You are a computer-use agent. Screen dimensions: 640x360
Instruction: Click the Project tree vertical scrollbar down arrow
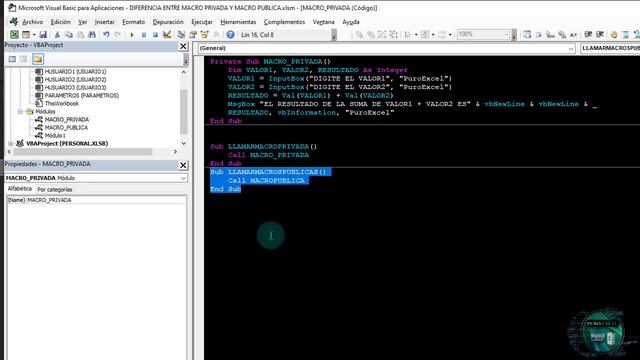184,144
